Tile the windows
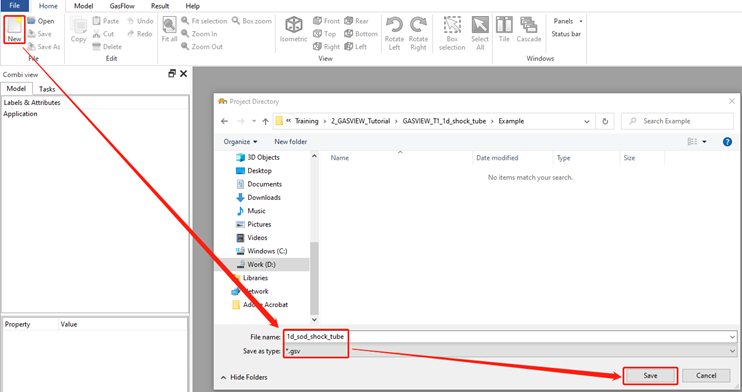This screenshot has width=742, height=392. coord(504,29)
